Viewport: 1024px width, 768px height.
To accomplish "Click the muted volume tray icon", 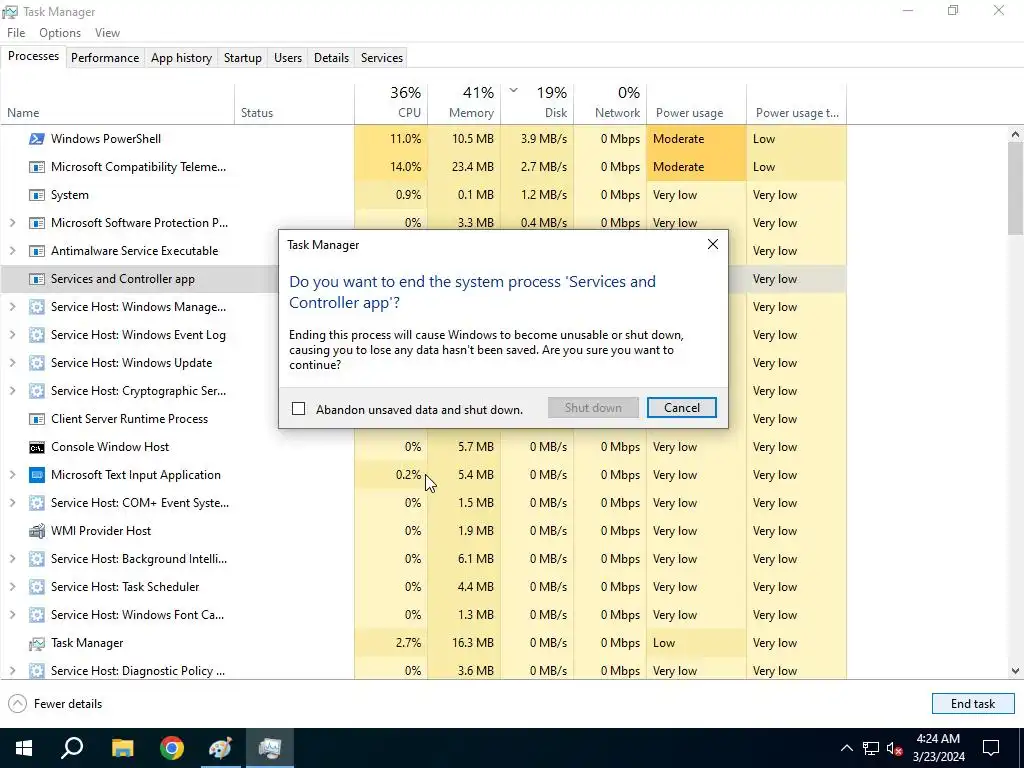I will (x=895, y=748).
